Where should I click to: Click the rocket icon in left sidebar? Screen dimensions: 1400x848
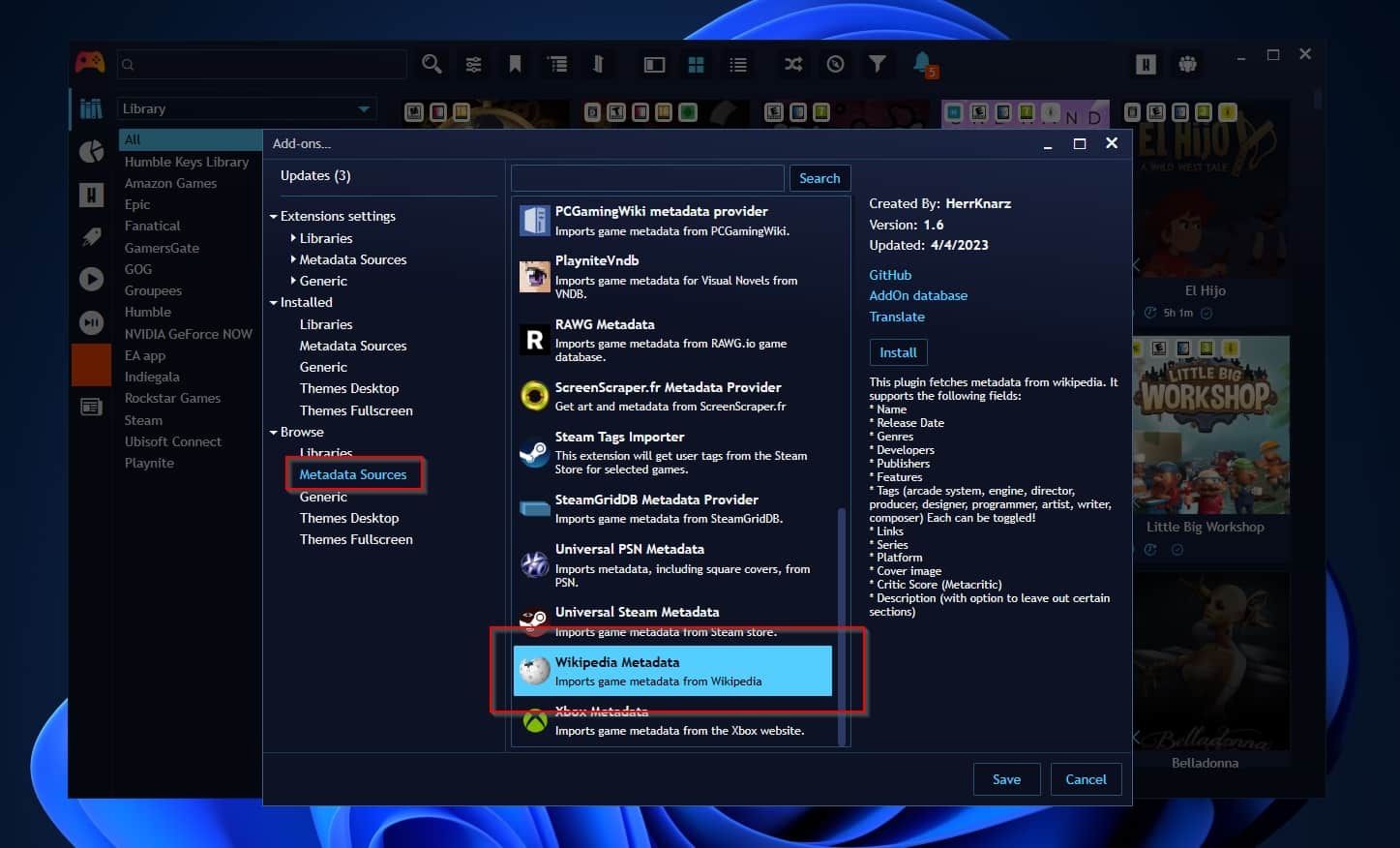(91, 236)
